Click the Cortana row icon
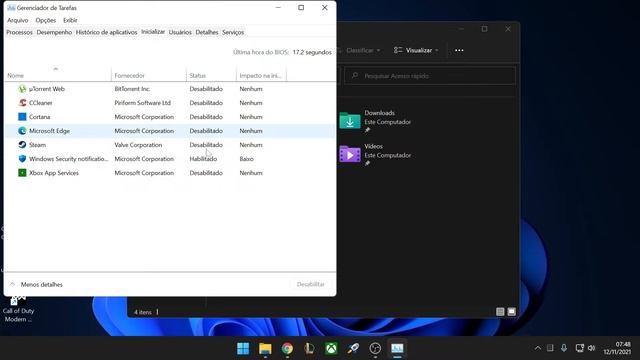 coord(22,117)
